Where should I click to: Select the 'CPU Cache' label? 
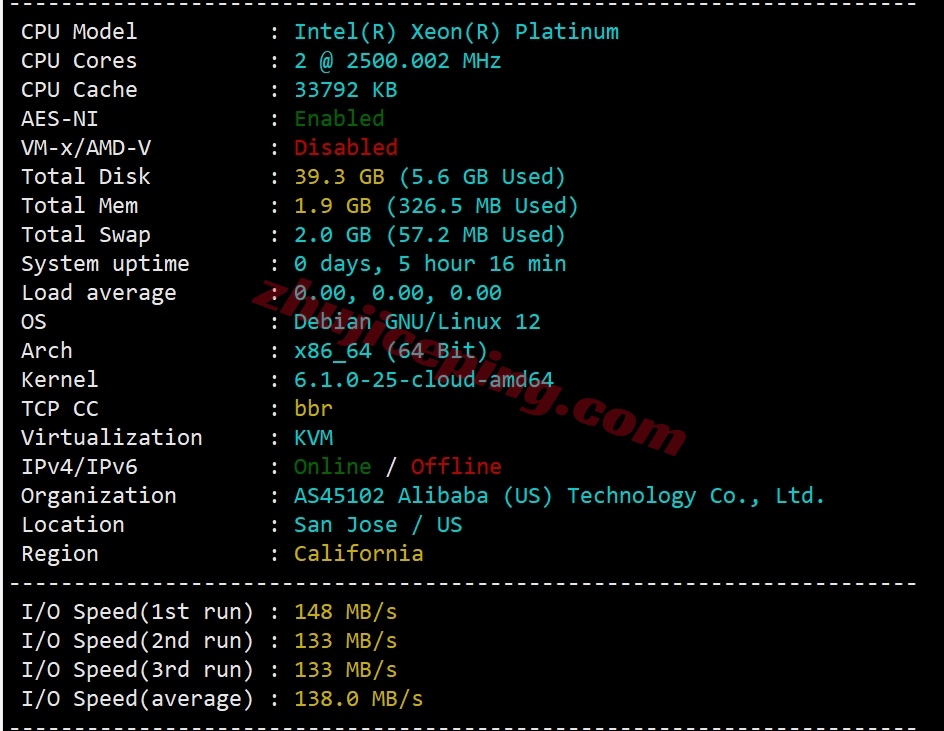pos(79,89)
